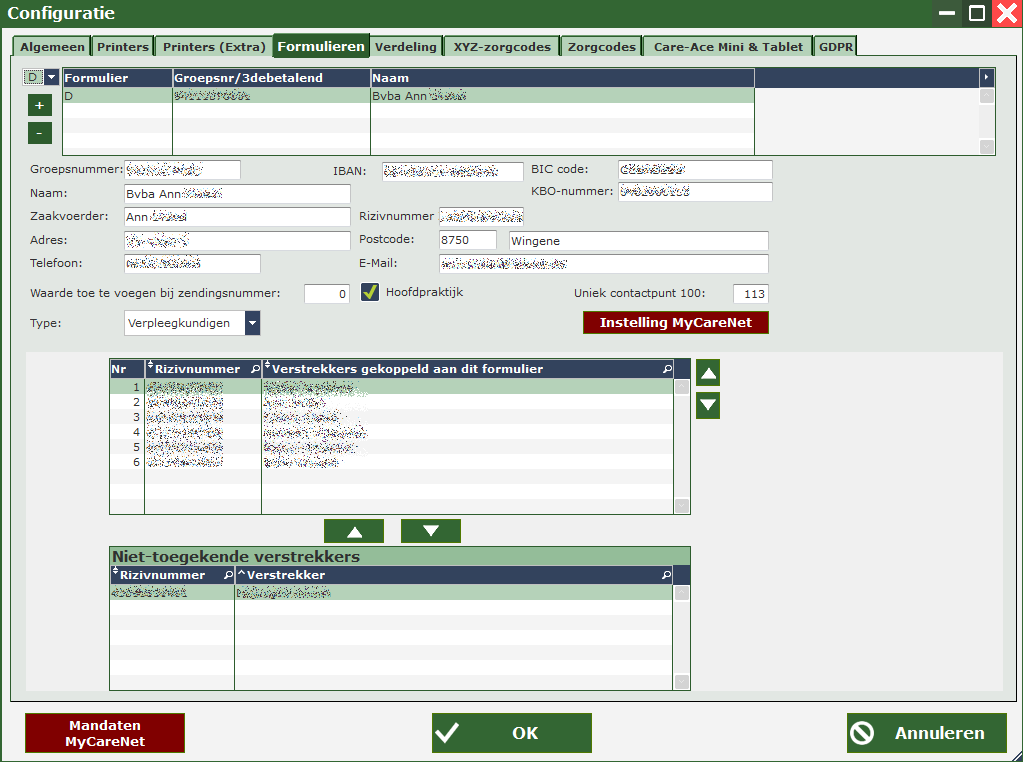Unassign provider using center down arrow button
Image resolution: width=1023 pixels, height=762 pixels.
(x=430, y=531)
